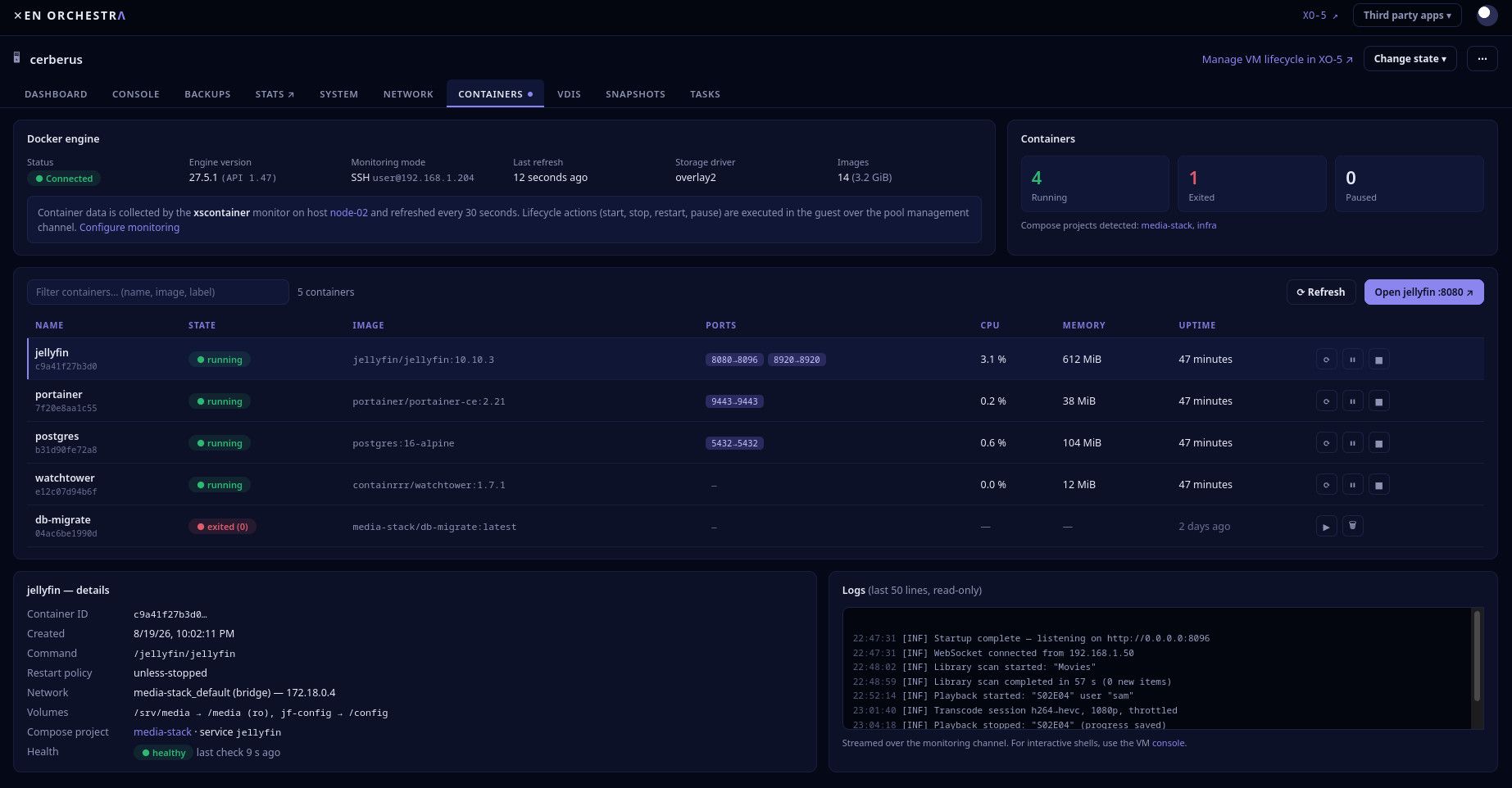Focus the Filter containers input field
This screenshot has height=788, width=1512.
158,292
